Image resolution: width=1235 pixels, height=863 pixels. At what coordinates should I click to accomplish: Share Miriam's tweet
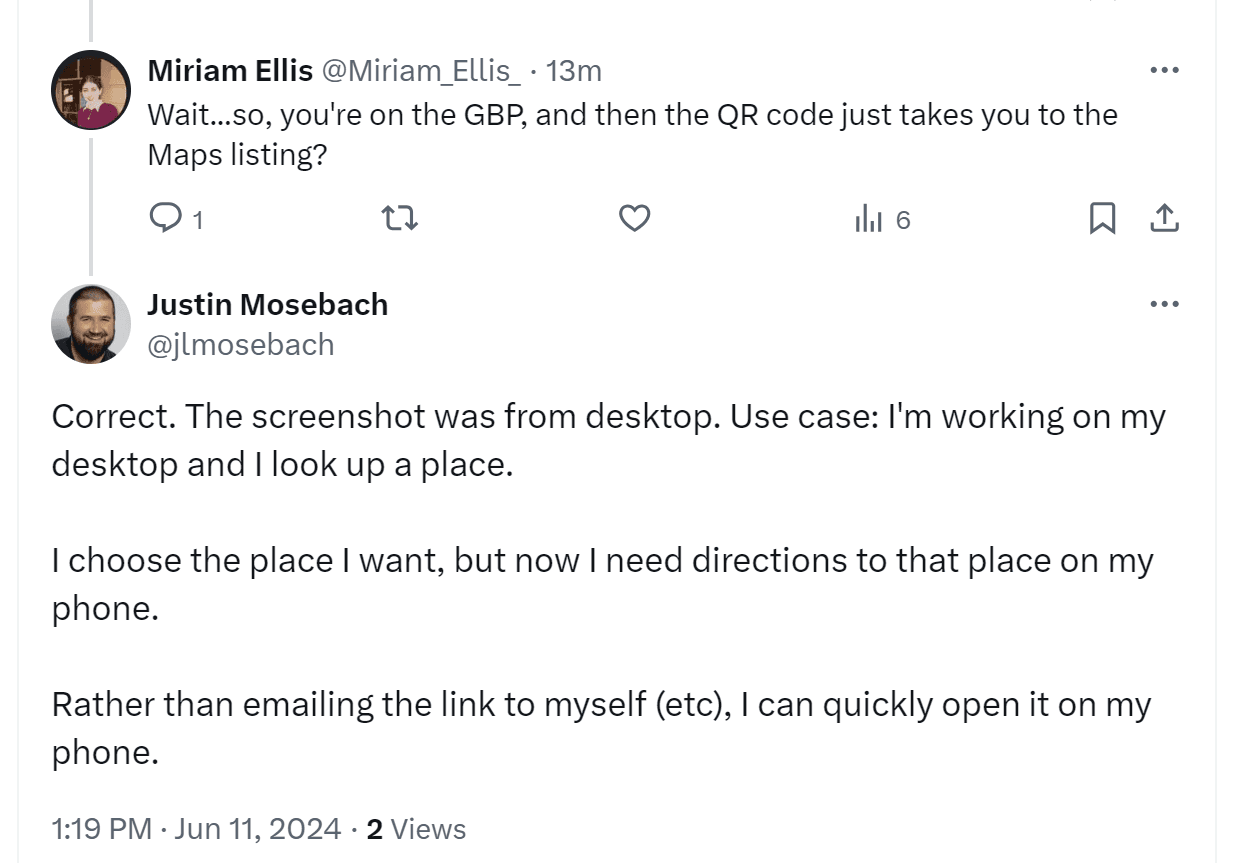[1163, 218]
